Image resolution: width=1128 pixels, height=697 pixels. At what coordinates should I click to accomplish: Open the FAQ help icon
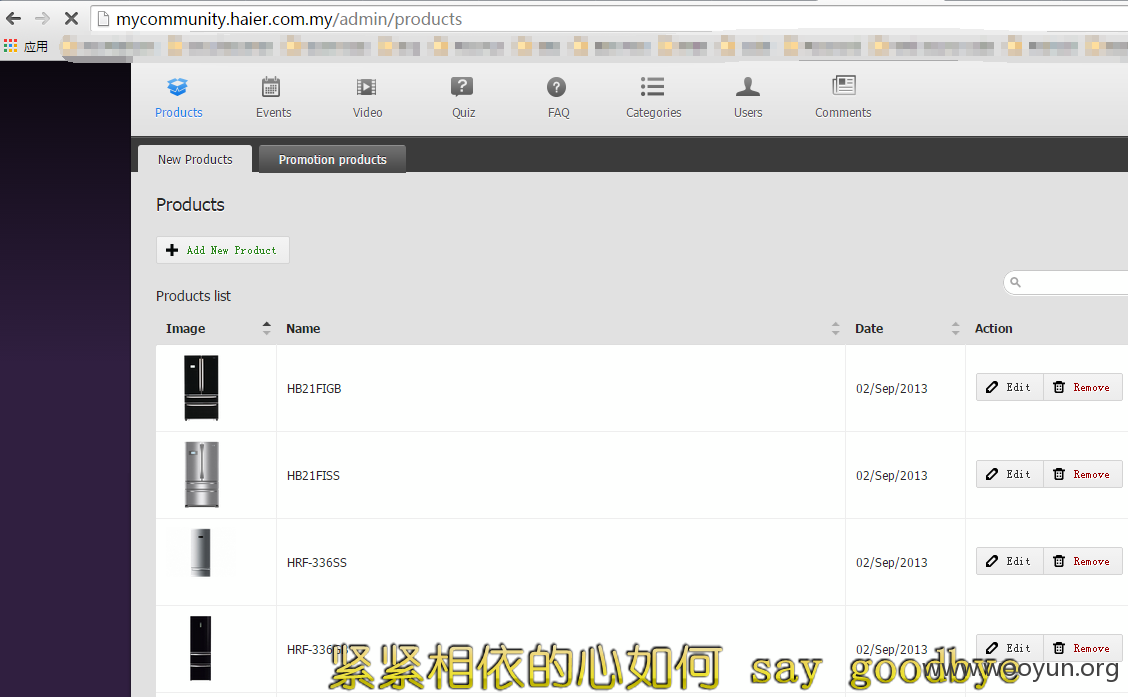click(x=556, y=87)
